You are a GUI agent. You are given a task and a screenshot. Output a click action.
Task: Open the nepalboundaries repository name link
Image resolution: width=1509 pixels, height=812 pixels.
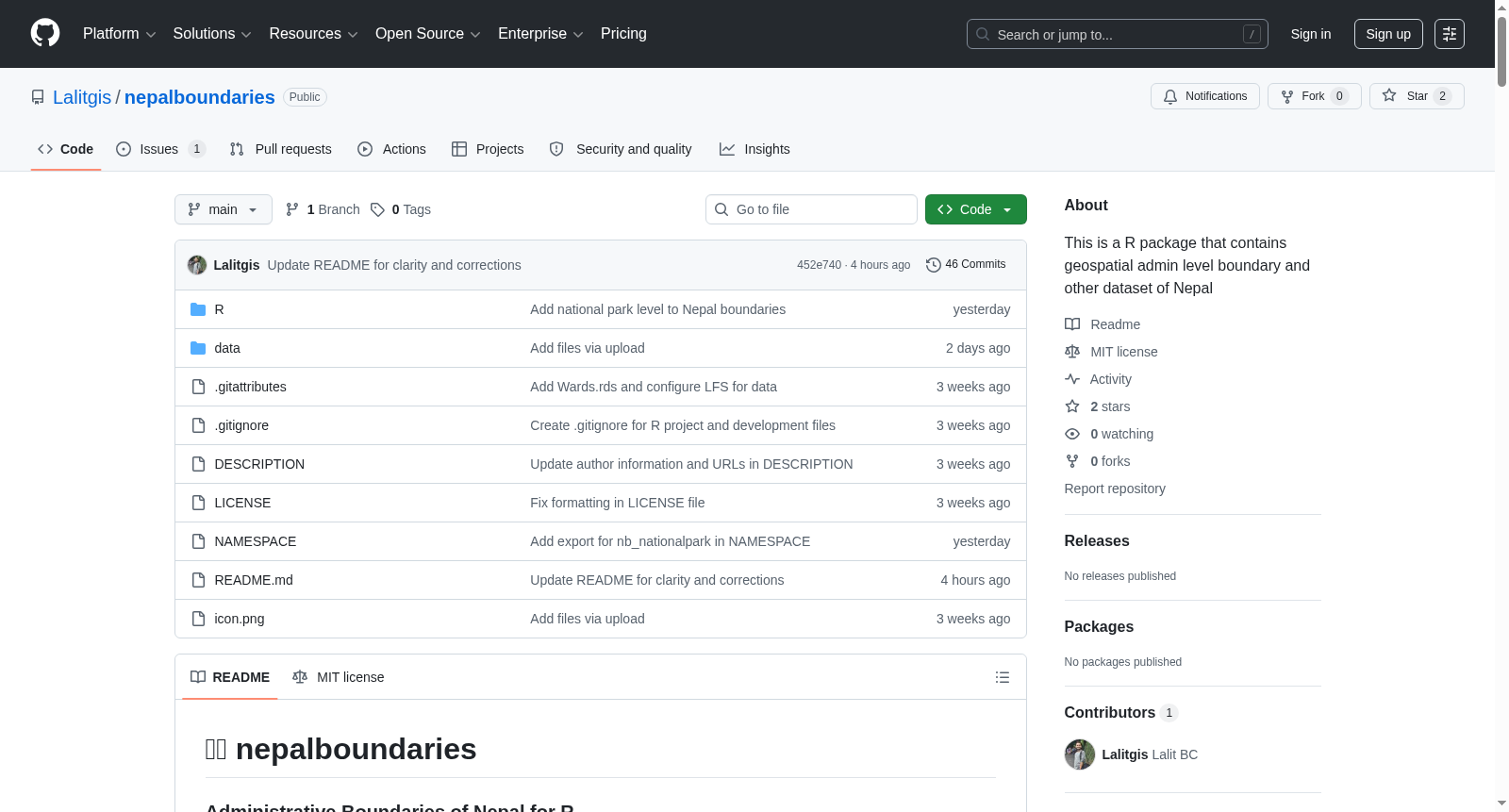(200, 97)
